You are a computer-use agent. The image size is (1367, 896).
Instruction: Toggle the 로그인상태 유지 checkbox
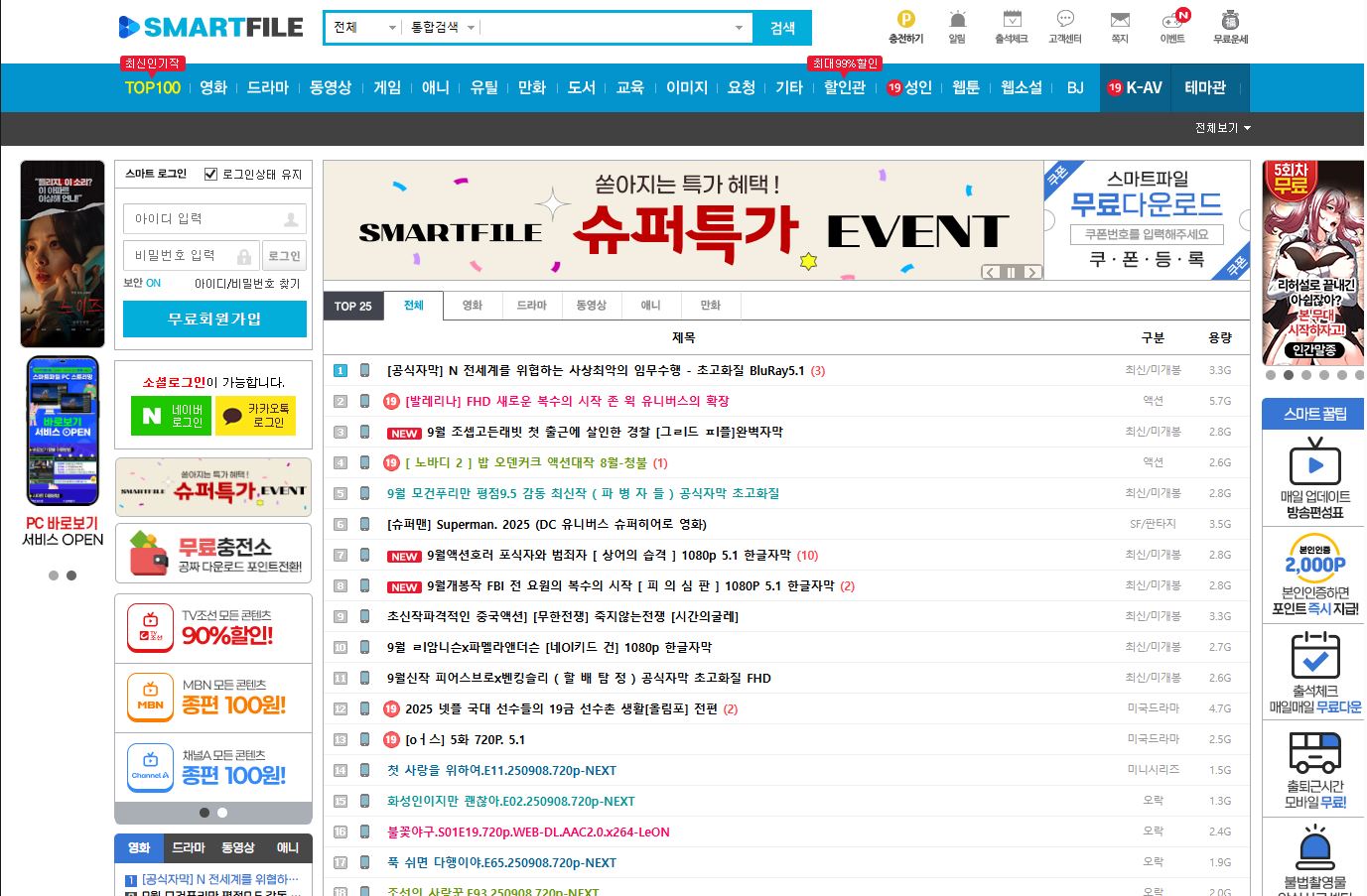click(210, 174)
